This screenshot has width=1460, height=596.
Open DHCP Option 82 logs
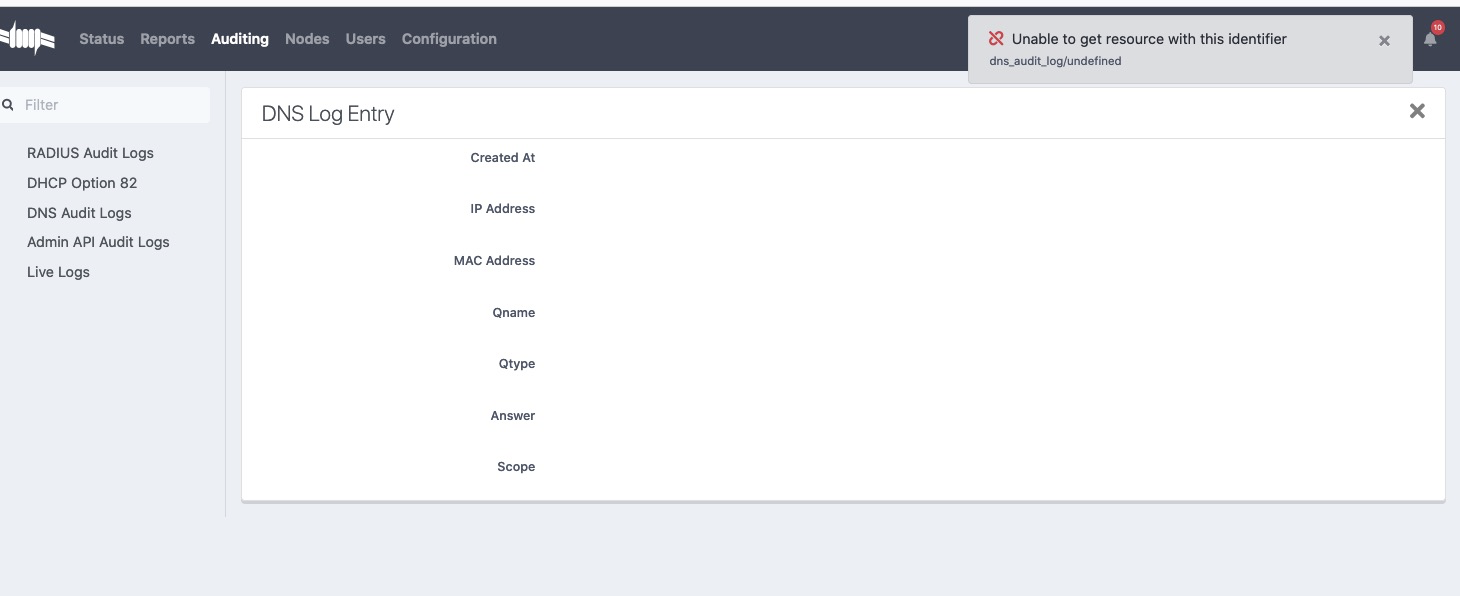[x=82, y=183]
